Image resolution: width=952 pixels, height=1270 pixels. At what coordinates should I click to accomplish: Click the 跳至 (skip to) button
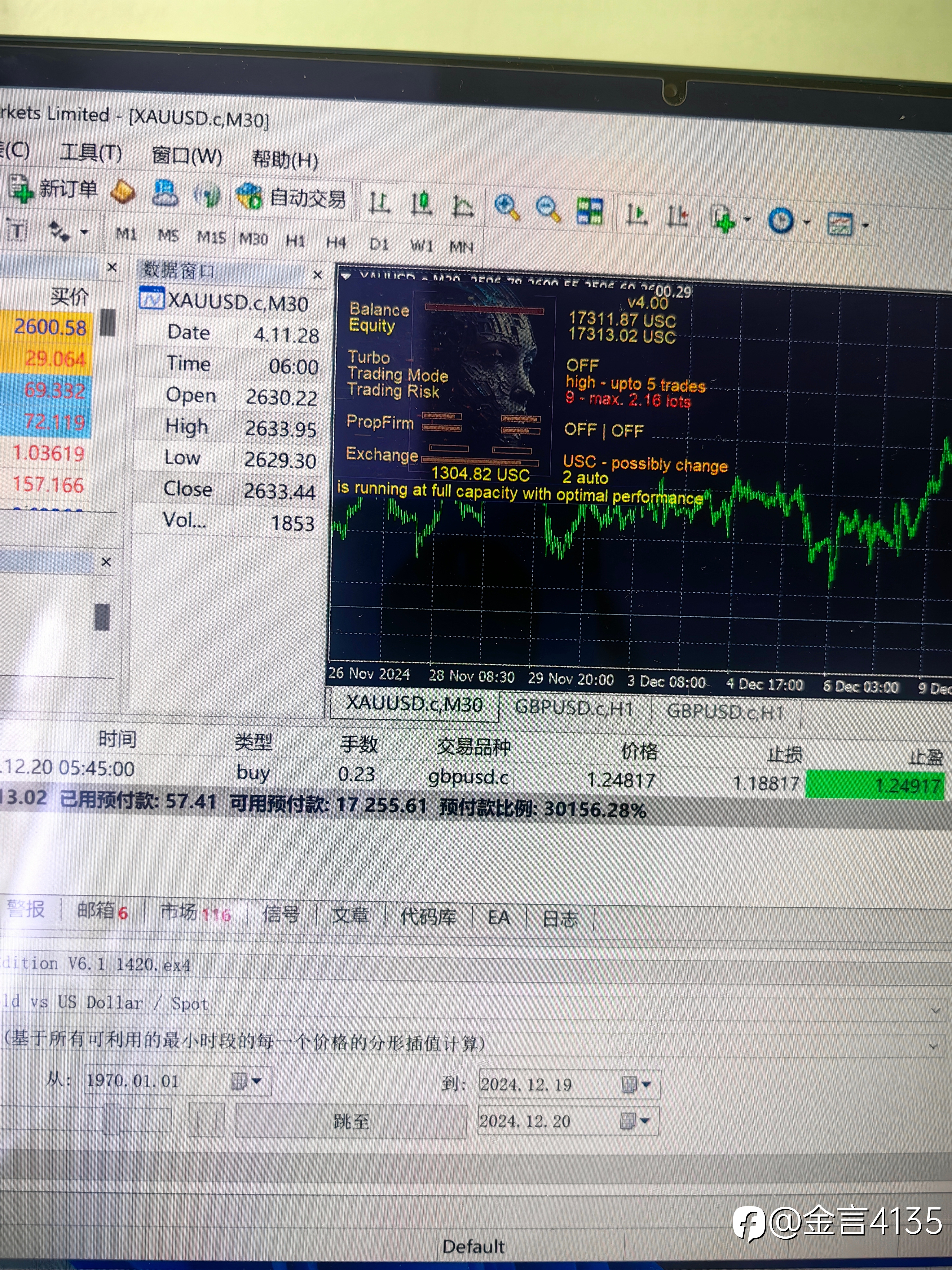[351, 1121]
